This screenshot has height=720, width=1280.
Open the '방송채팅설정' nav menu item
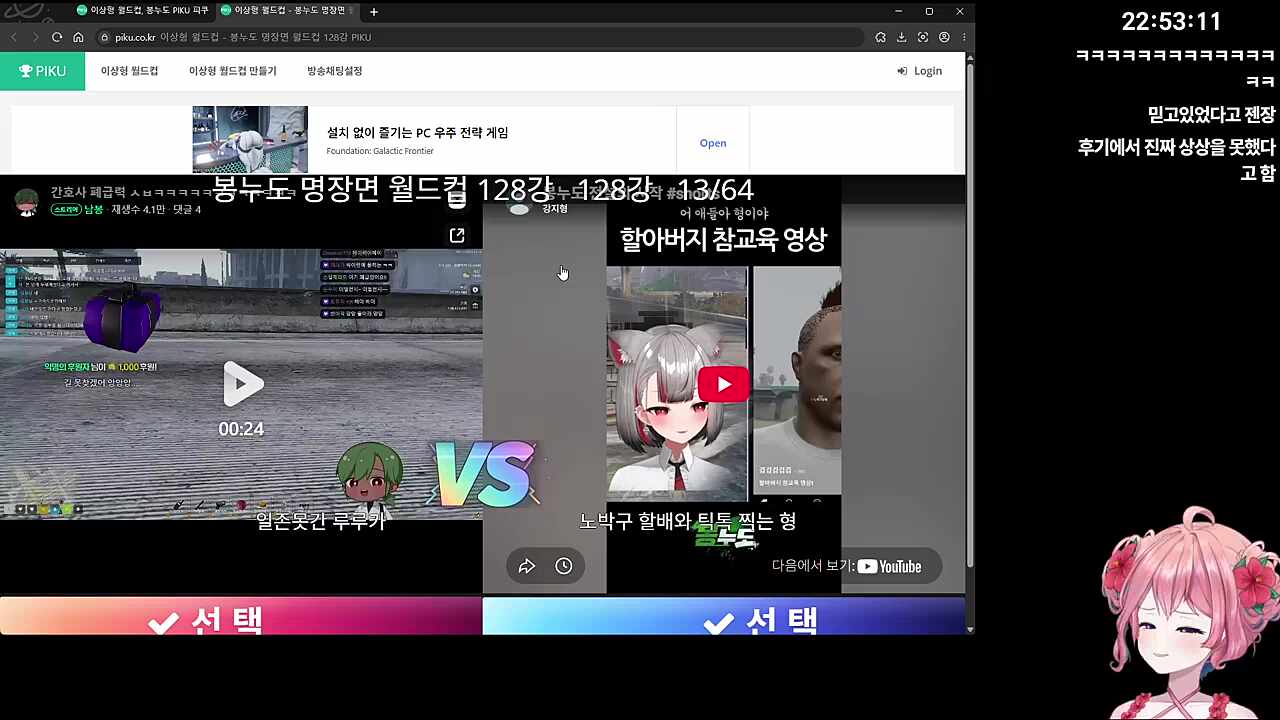click(334, 71)
